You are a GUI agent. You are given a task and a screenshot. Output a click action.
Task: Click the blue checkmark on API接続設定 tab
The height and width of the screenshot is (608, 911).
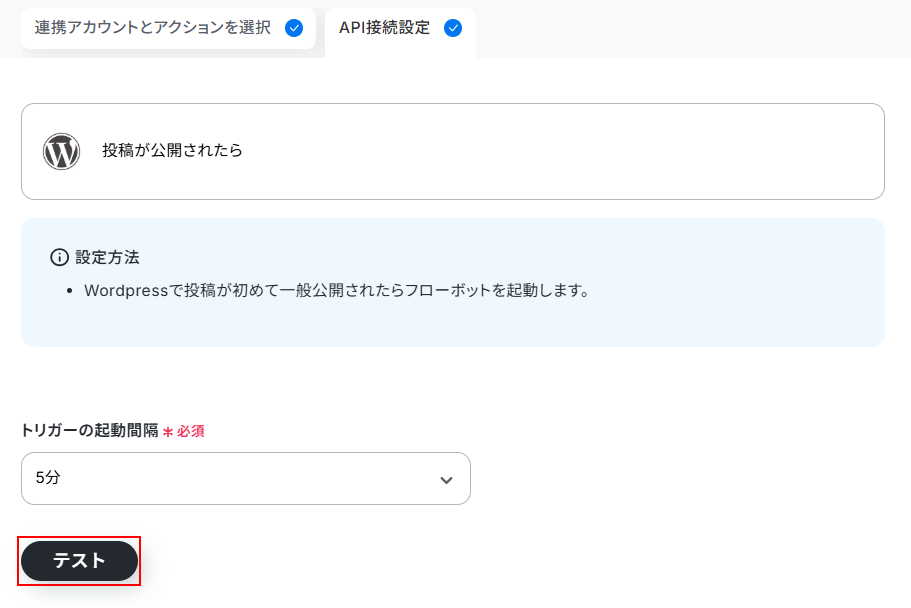(453, 28)
